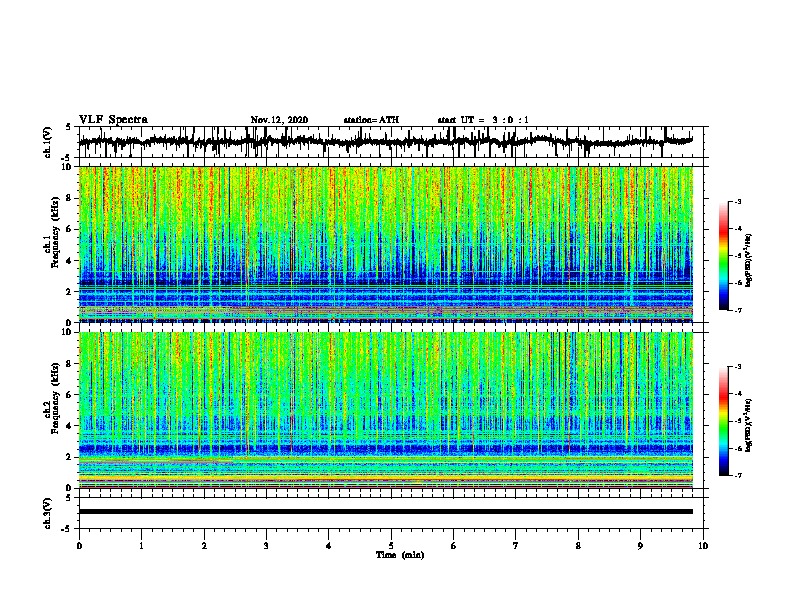Click time-axis tick label "9"
792x612 pixels.
[640, 545]
